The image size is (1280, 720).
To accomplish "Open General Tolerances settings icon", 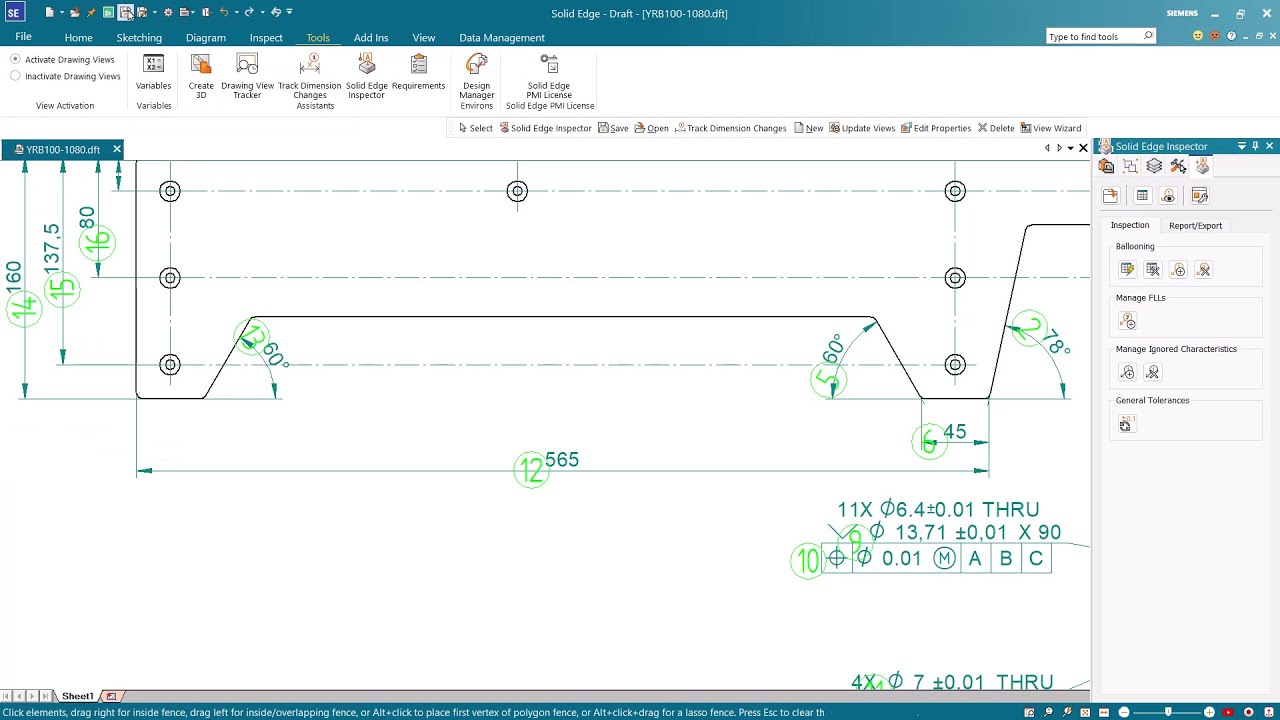I will (x=1126, y=424).
